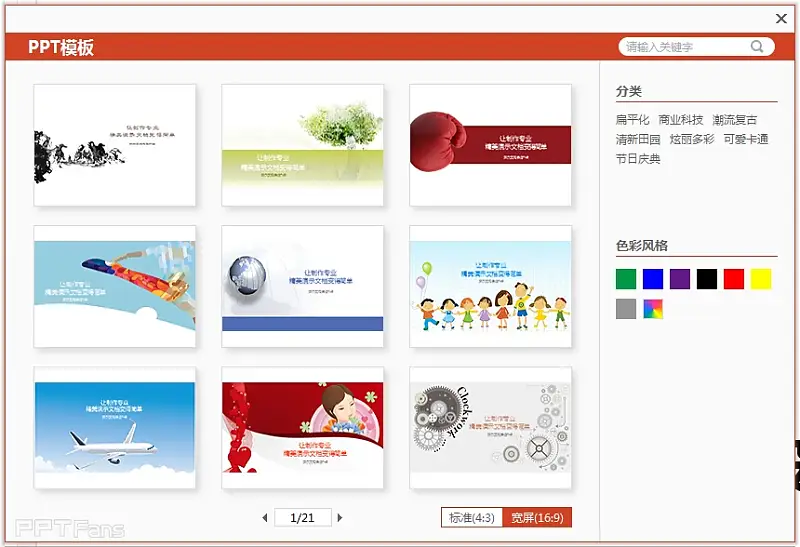This screenshot has width=800, height=547.
Task: Go to previous page of templates
Action: (265, 517)
